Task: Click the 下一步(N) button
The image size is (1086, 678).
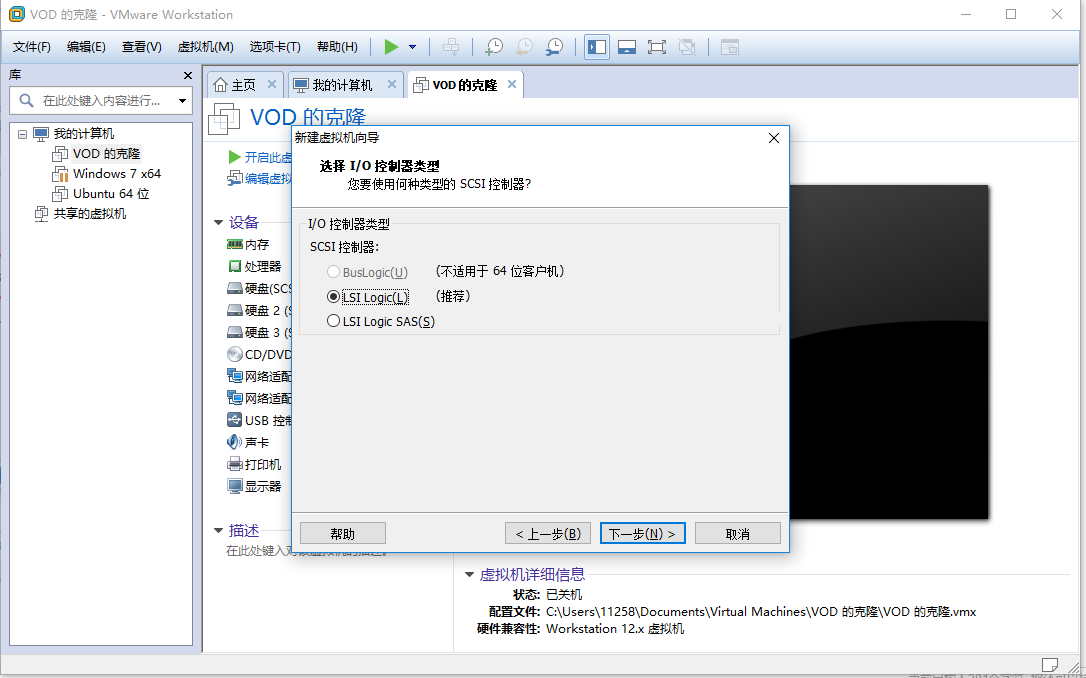Action: point(642,534)
